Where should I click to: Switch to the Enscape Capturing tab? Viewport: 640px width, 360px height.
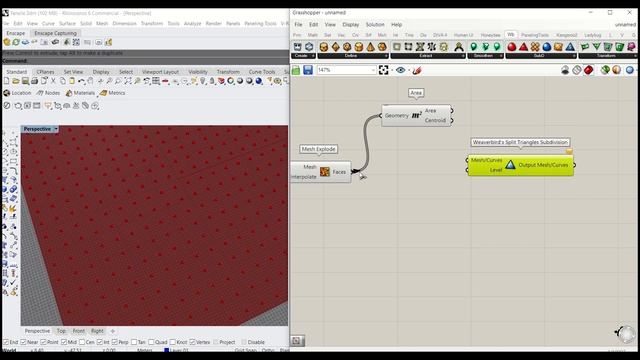[56, 33]
